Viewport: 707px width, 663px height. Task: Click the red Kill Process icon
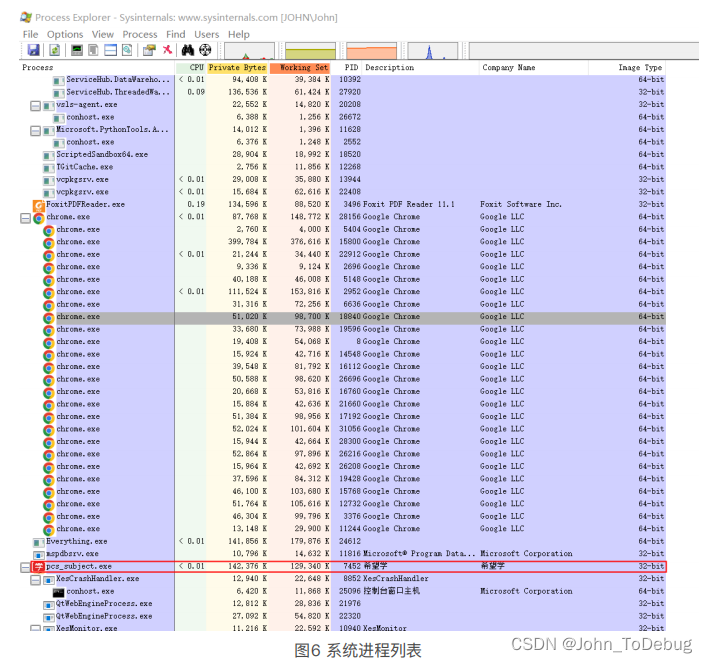pyautogui.click(x=167, y=50)
